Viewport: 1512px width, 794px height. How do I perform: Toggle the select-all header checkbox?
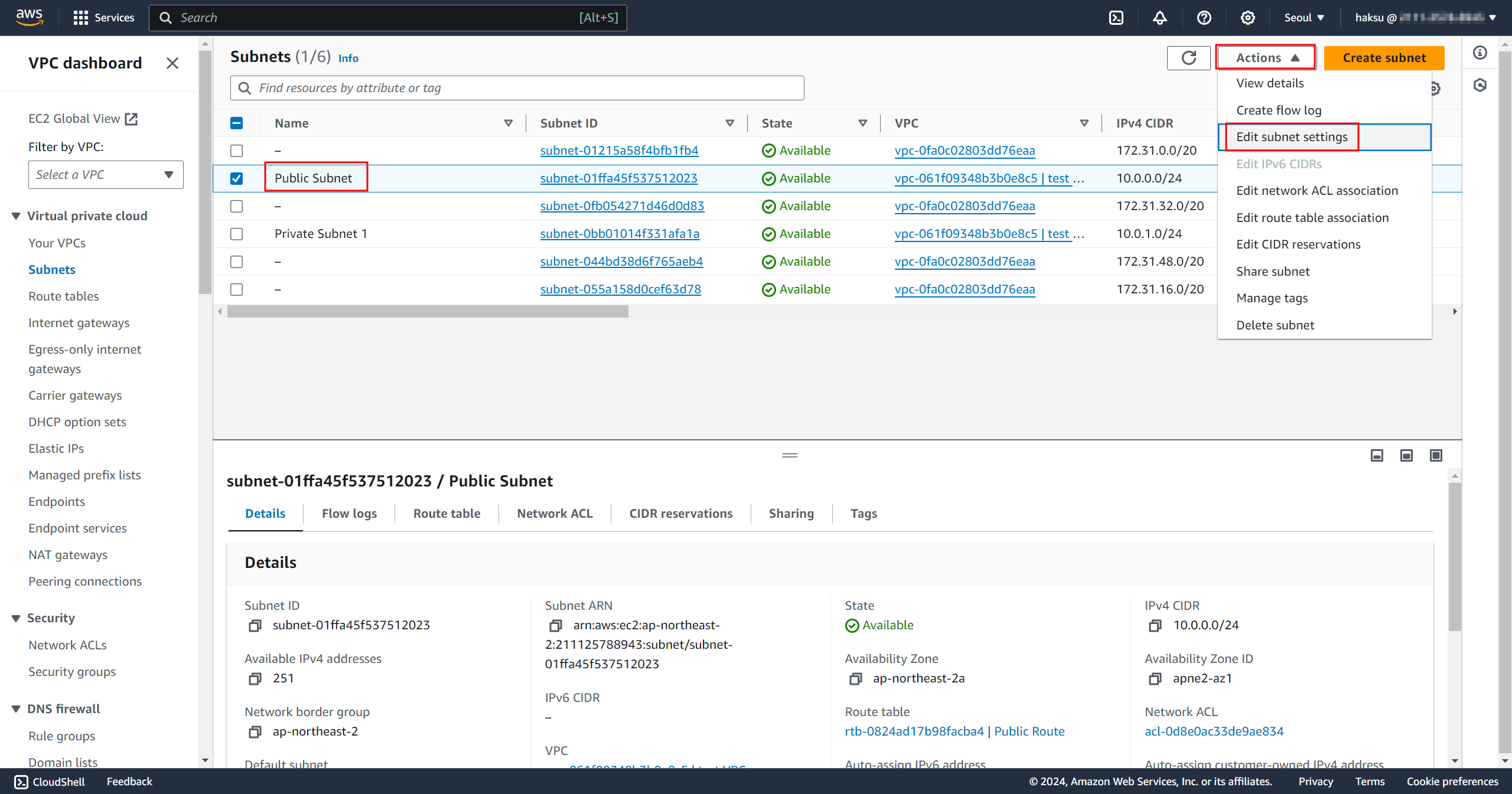236,123
